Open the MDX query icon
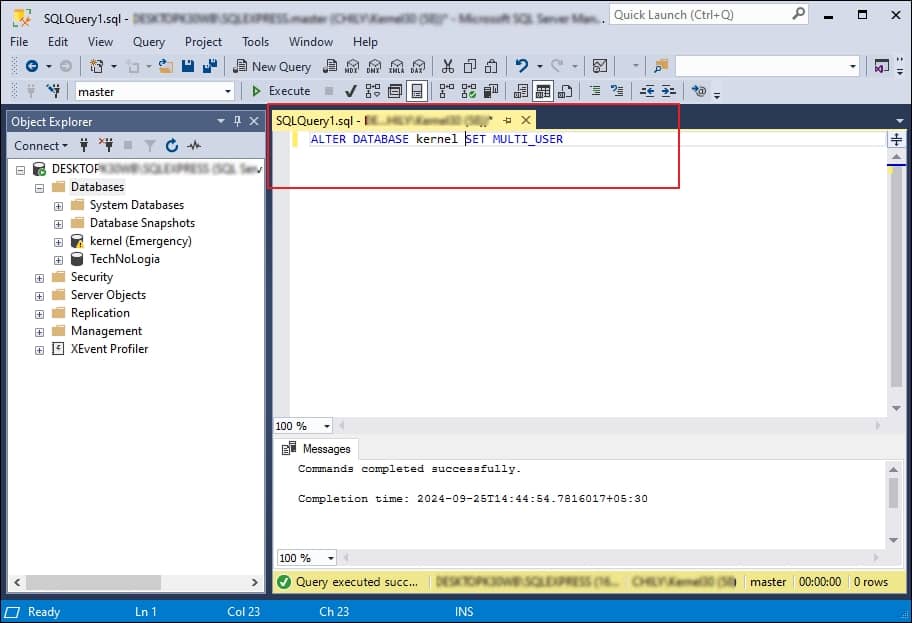Screen dimensions: 912x623 pyautogui.click(x=352, y=66)
